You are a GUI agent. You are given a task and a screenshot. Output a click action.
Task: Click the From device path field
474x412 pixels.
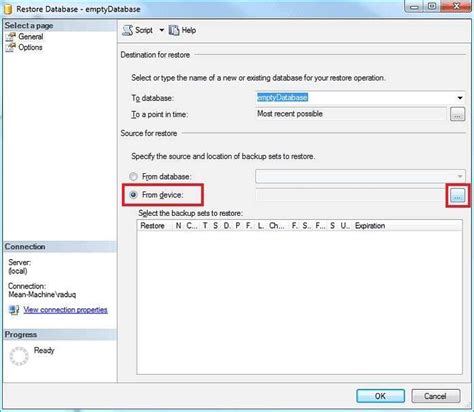click(351, 195)
